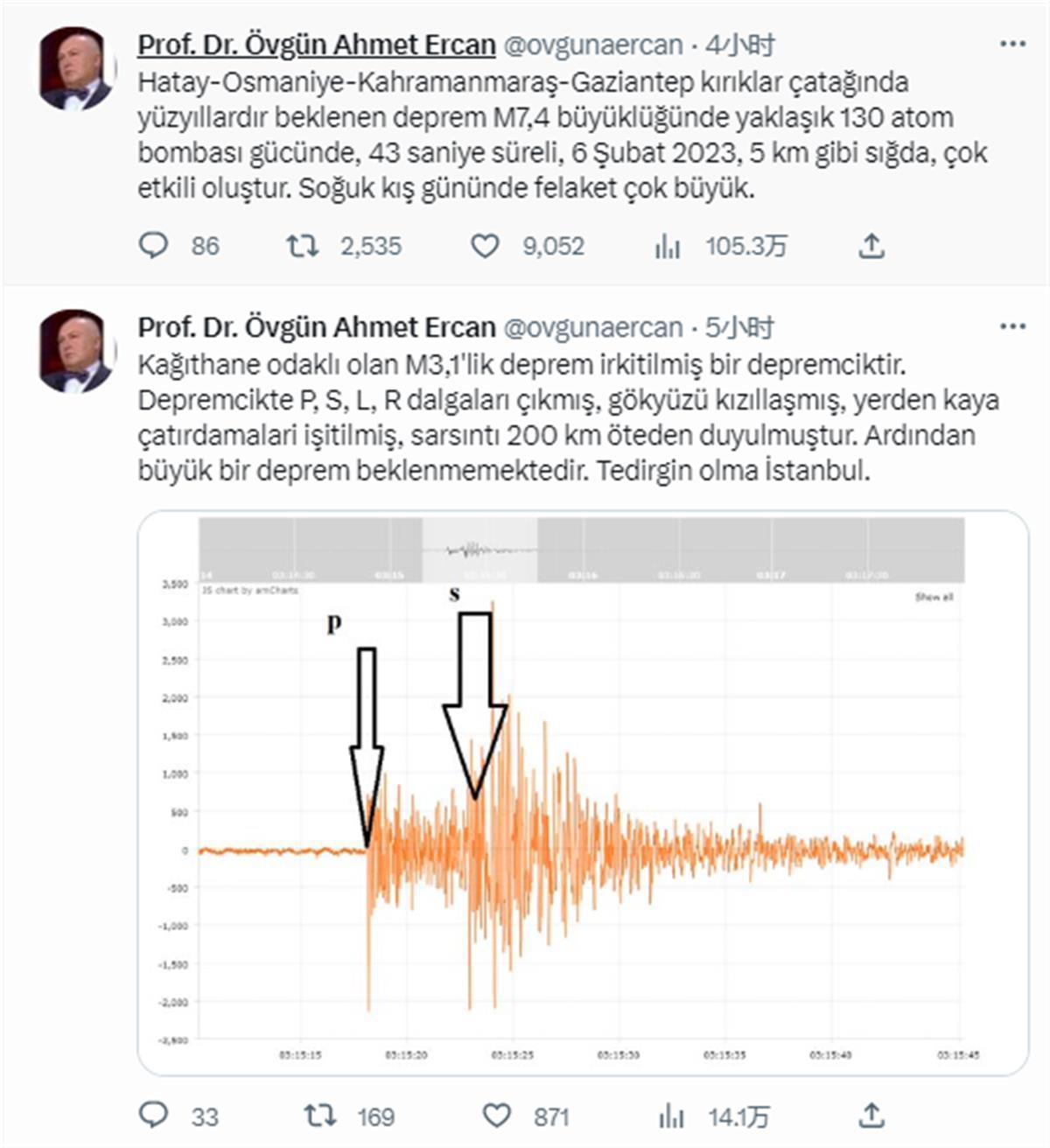View analytics of the 14.1万 views tweet
This screenshot has height=1148, width=1050.
tap(671, 1116)
